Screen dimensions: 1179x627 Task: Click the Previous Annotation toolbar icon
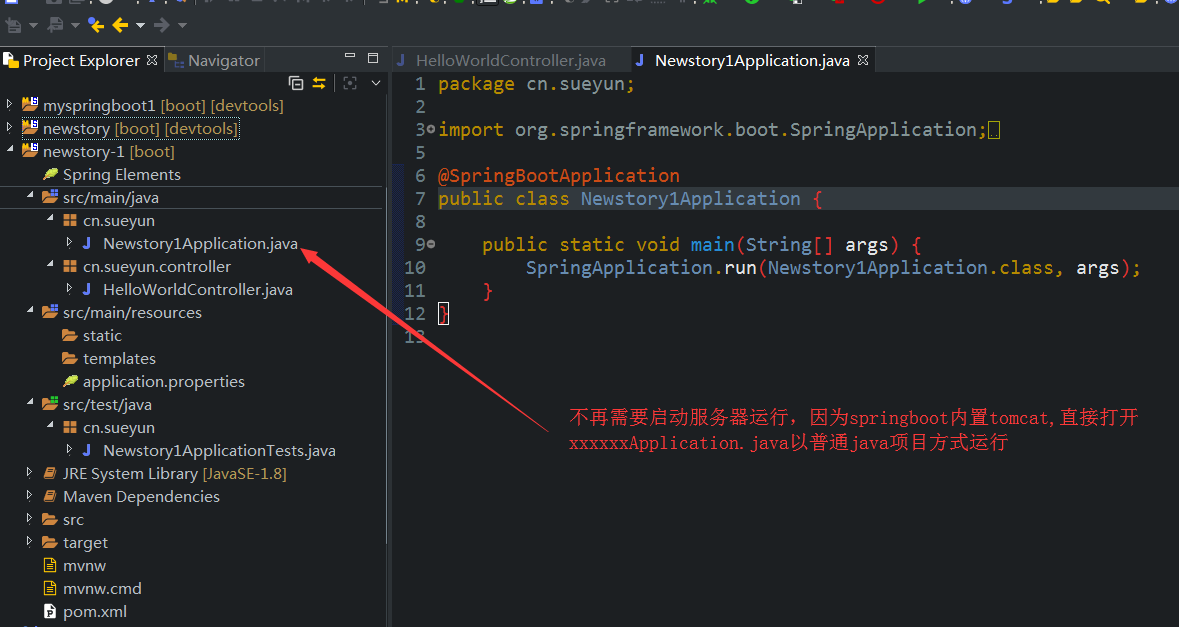[55, 26]
